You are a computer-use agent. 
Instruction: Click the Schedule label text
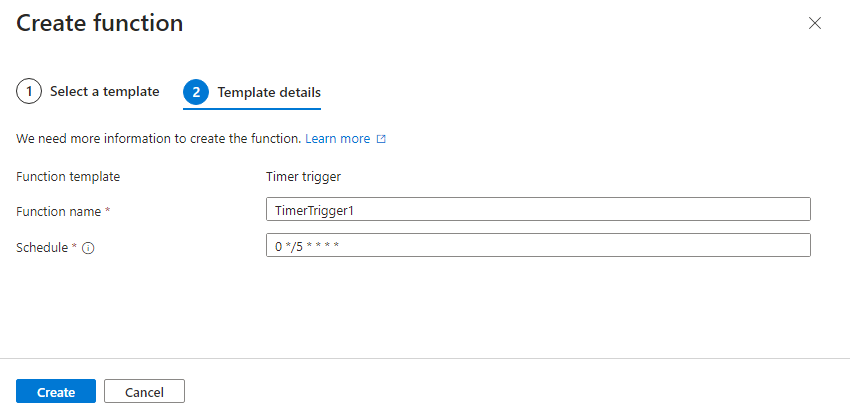click(x=42, y=247)
